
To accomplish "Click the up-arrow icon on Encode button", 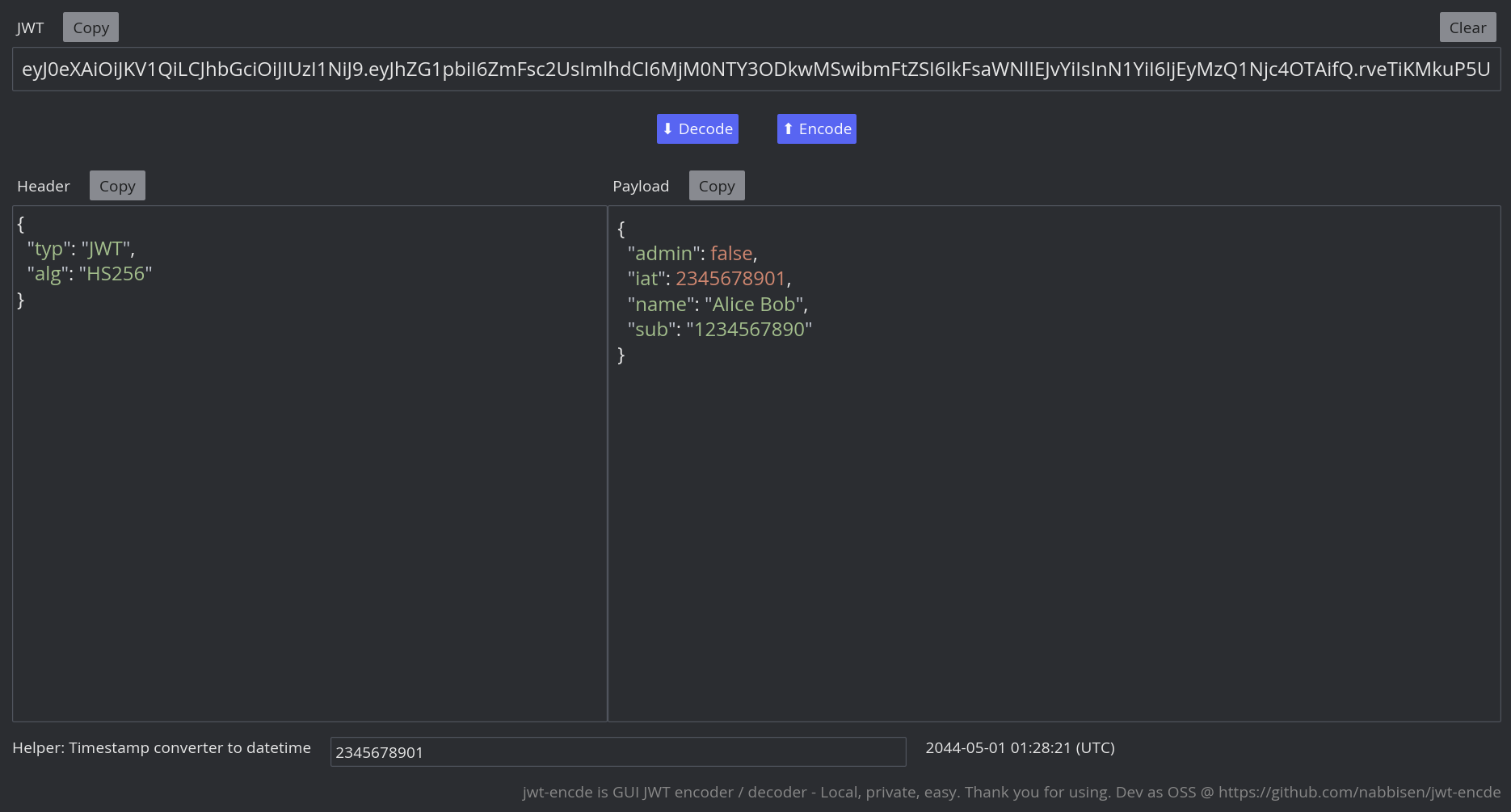I will [788, 128].
